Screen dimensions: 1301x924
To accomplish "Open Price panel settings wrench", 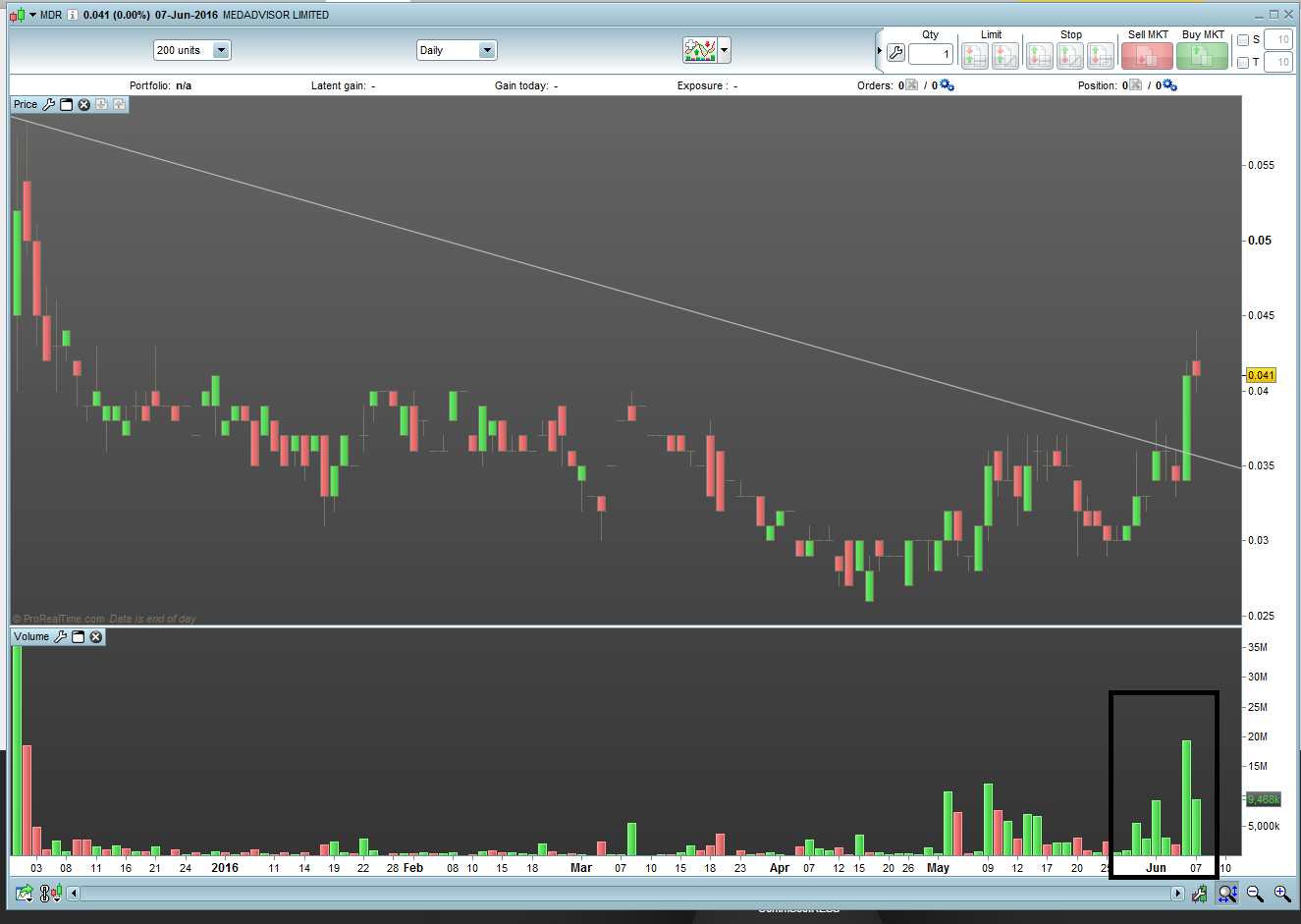I will click(x=48, y=104).
